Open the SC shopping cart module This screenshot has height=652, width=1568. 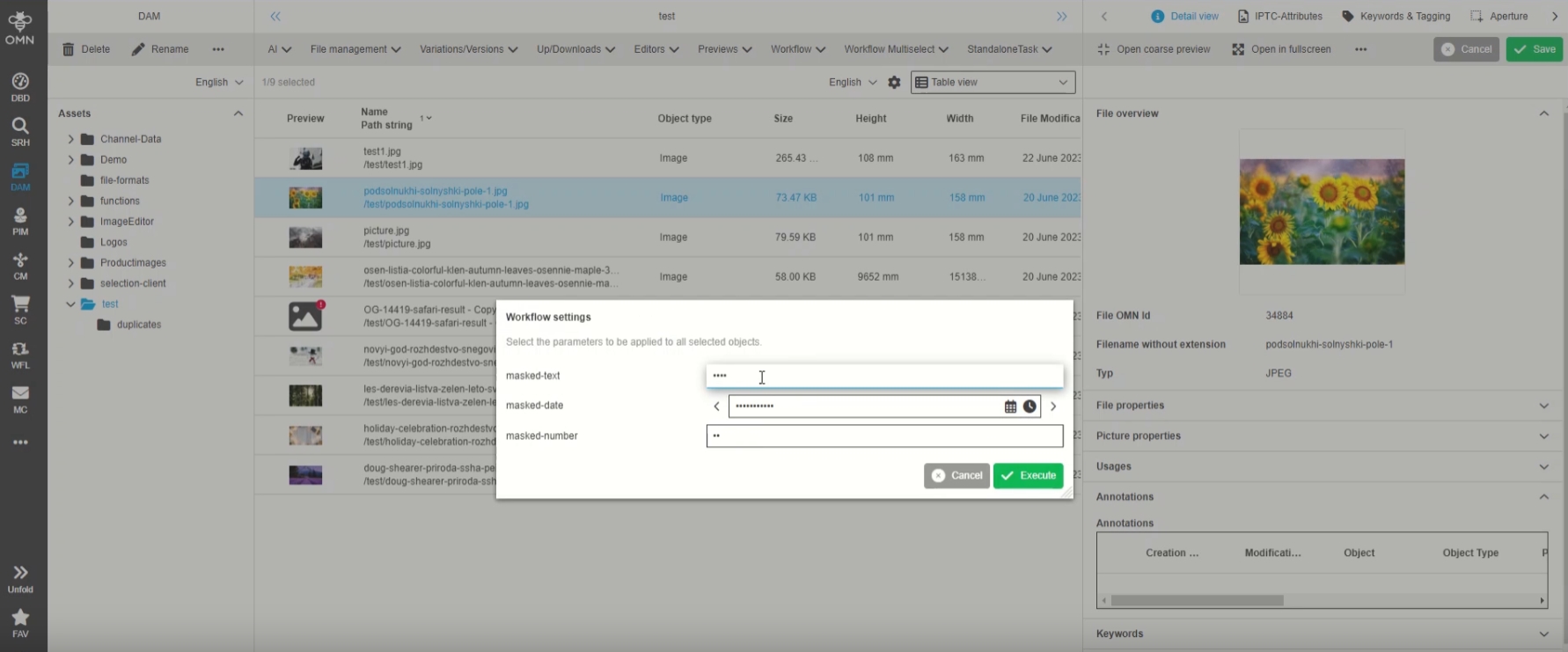pyautogui.click(x=20, y=310)
